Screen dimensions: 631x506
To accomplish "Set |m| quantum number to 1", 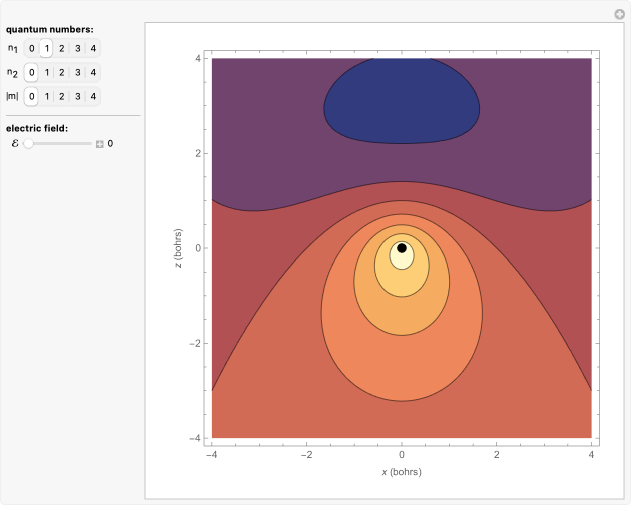I will [x=47, y=97].
